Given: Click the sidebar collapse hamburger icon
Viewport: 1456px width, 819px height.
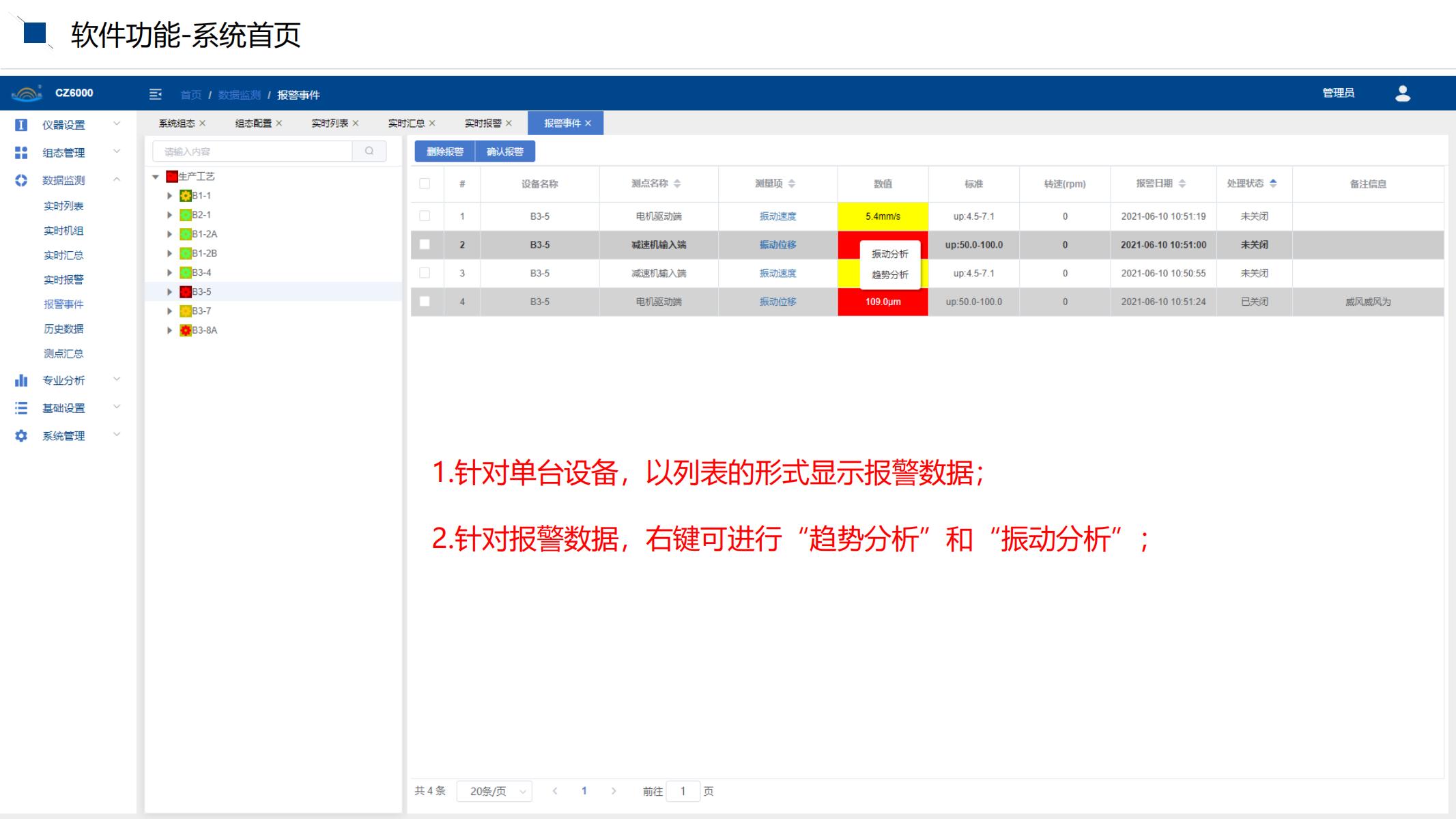Looking at the screenshot, I should pyautogui.click(x=156, y=94).
